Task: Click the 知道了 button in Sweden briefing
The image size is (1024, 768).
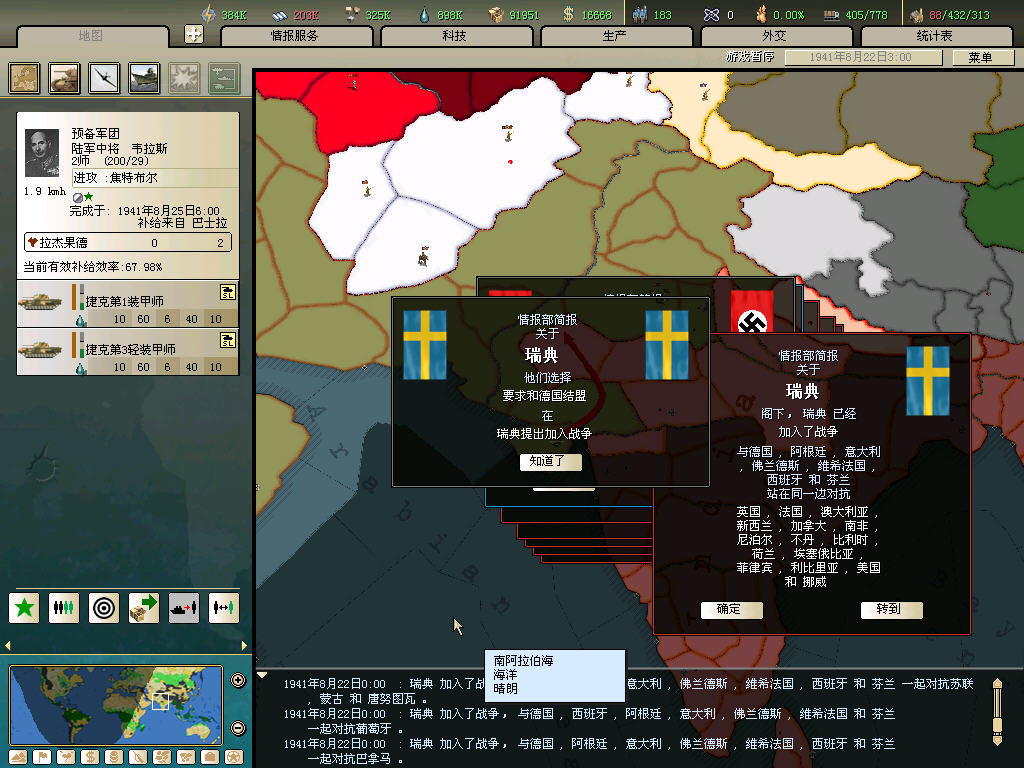Action: point(551,461)
